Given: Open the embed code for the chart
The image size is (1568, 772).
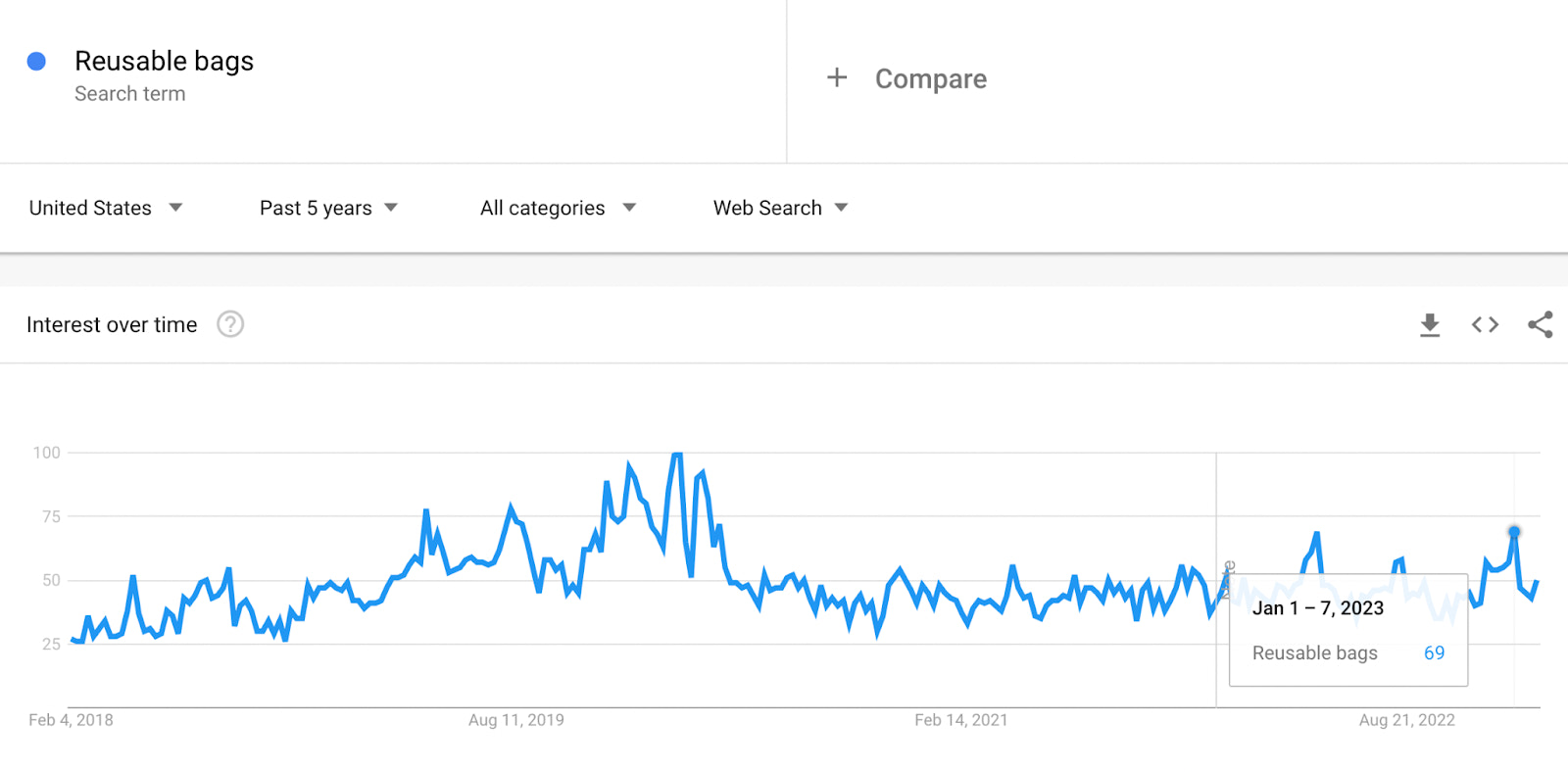Looking at the screenshot, I should point(1485,324).
